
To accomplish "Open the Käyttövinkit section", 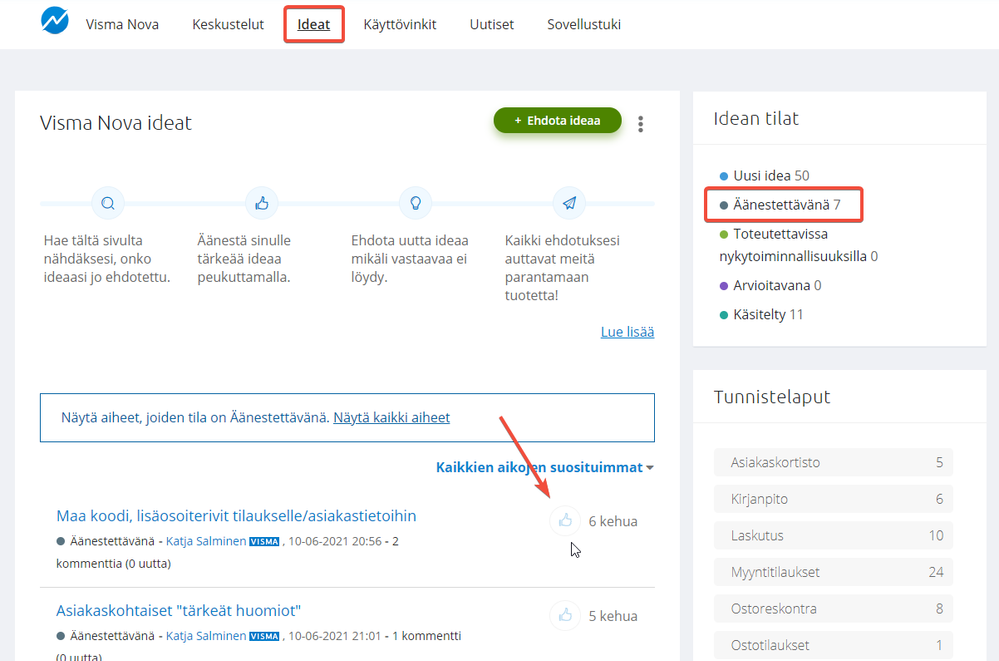I will (x=399, y=24).
